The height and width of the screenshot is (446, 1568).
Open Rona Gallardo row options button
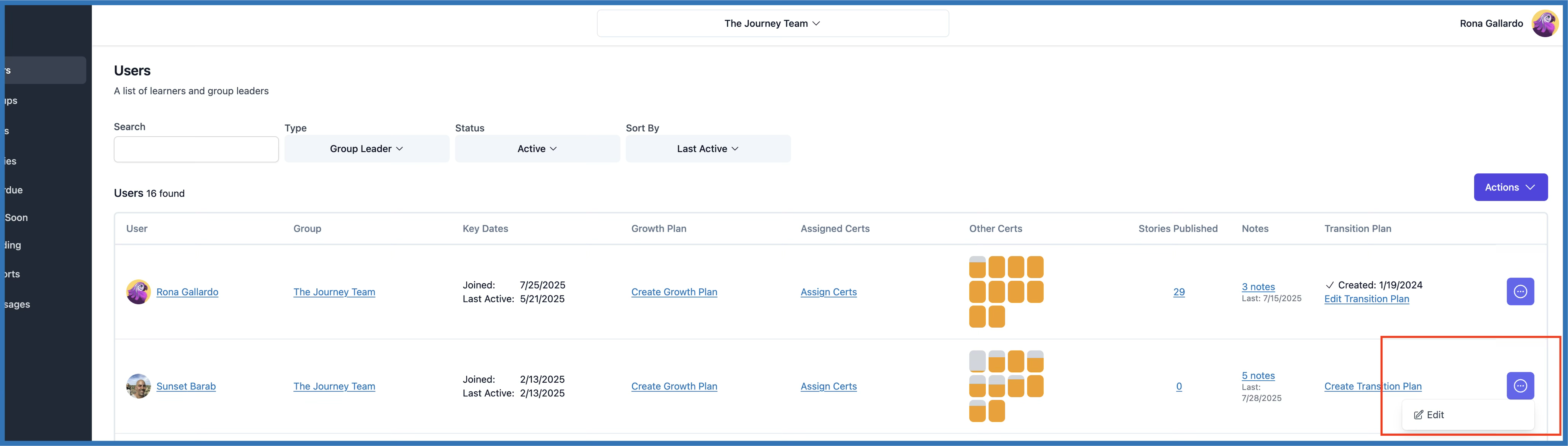click(1520, 292)
